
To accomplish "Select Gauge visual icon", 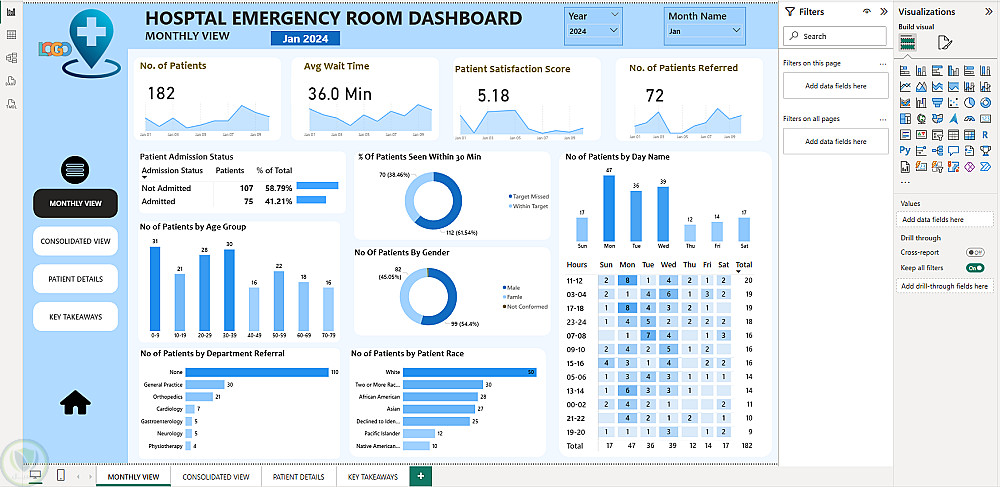I will point(969,119).
